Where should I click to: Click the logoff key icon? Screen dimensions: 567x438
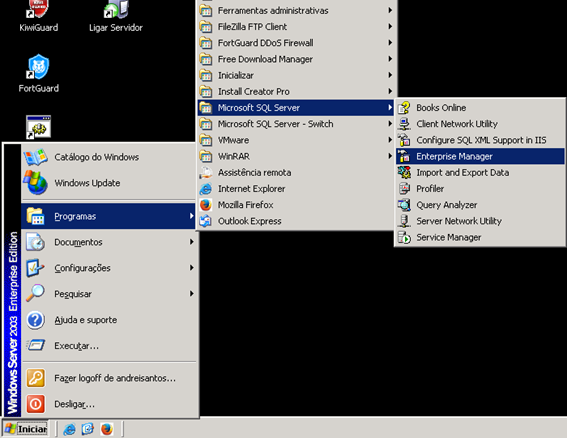coord(35,378)
